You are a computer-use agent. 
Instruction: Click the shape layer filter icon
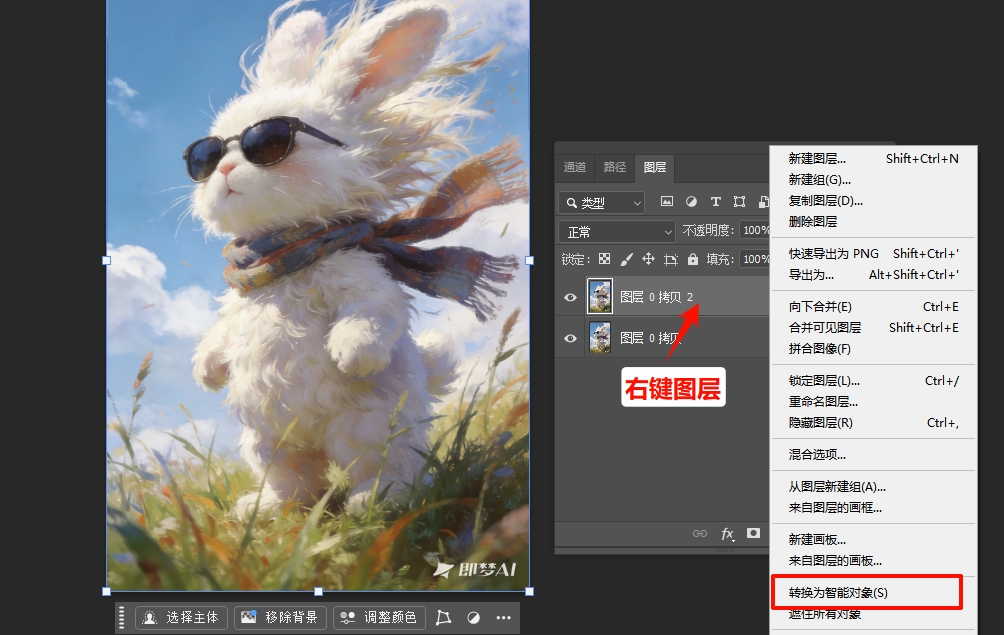point(738,201)
